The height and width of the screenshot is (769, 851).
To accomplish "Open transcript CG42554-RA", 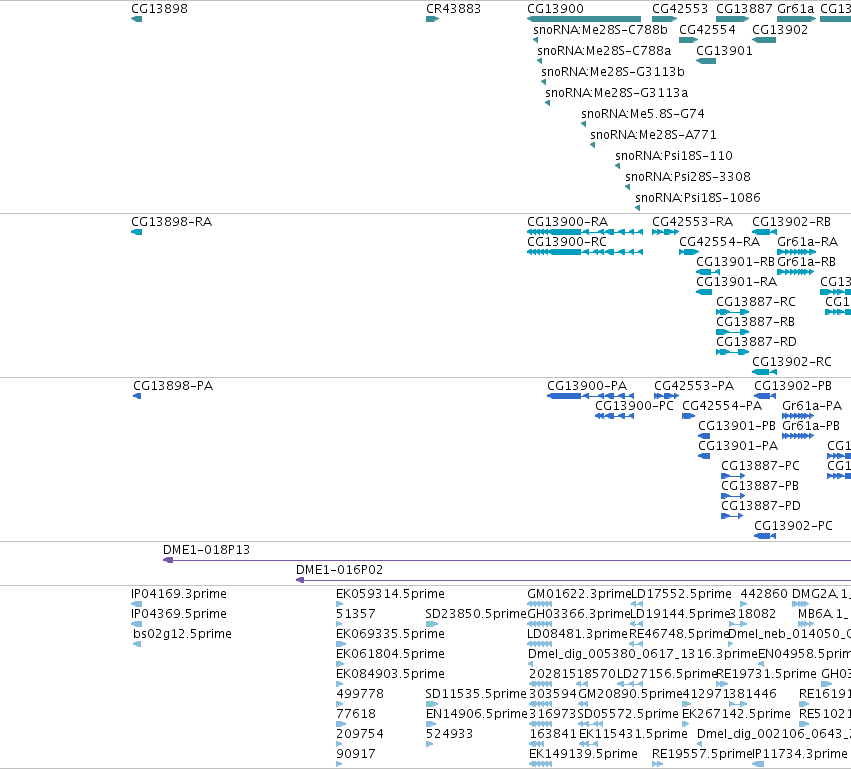I will pyautogui.click(x=719, y=241).
